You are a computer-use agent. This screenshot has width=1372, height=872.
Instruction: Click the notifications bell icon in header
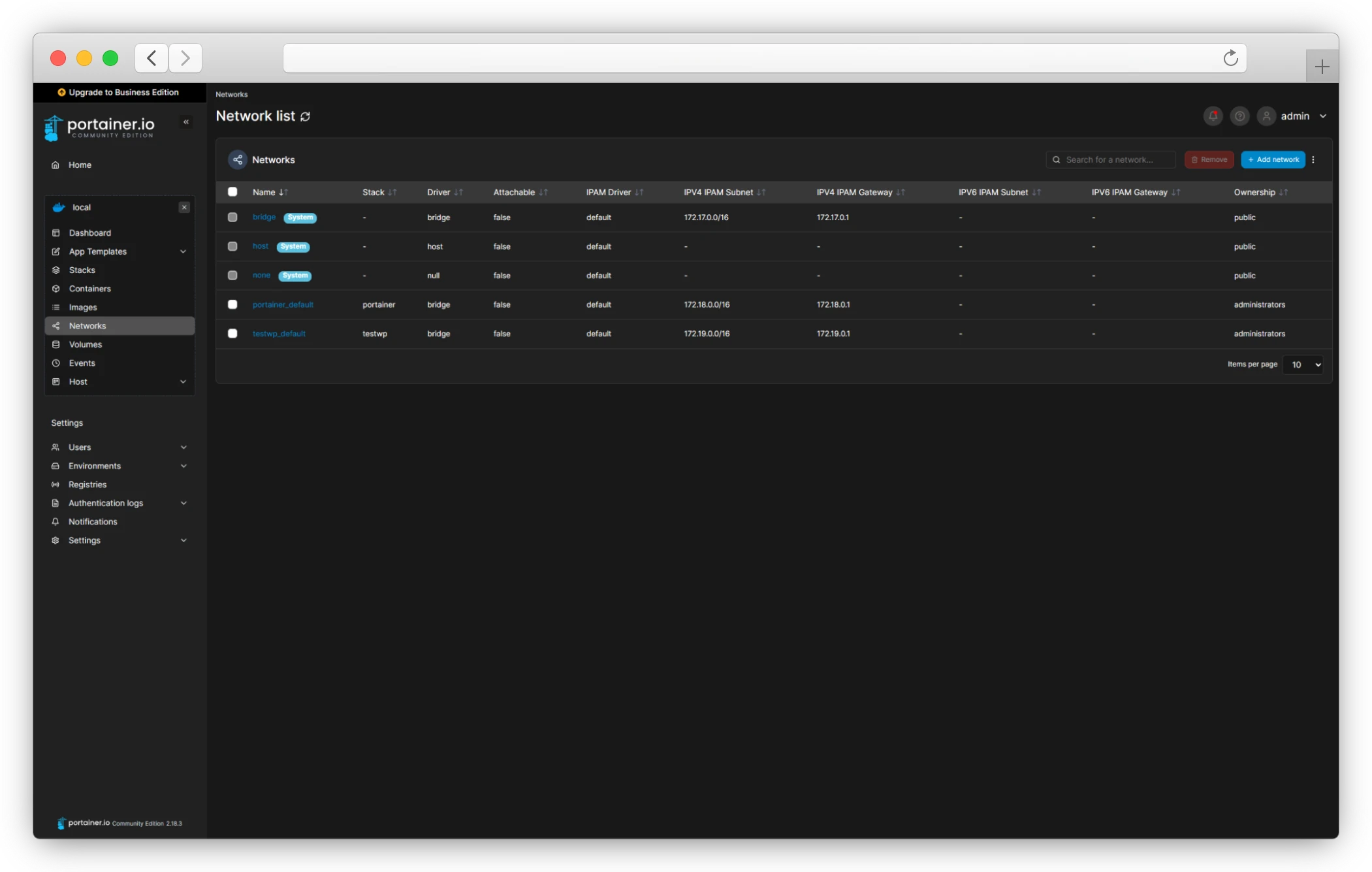point(1213,116)
